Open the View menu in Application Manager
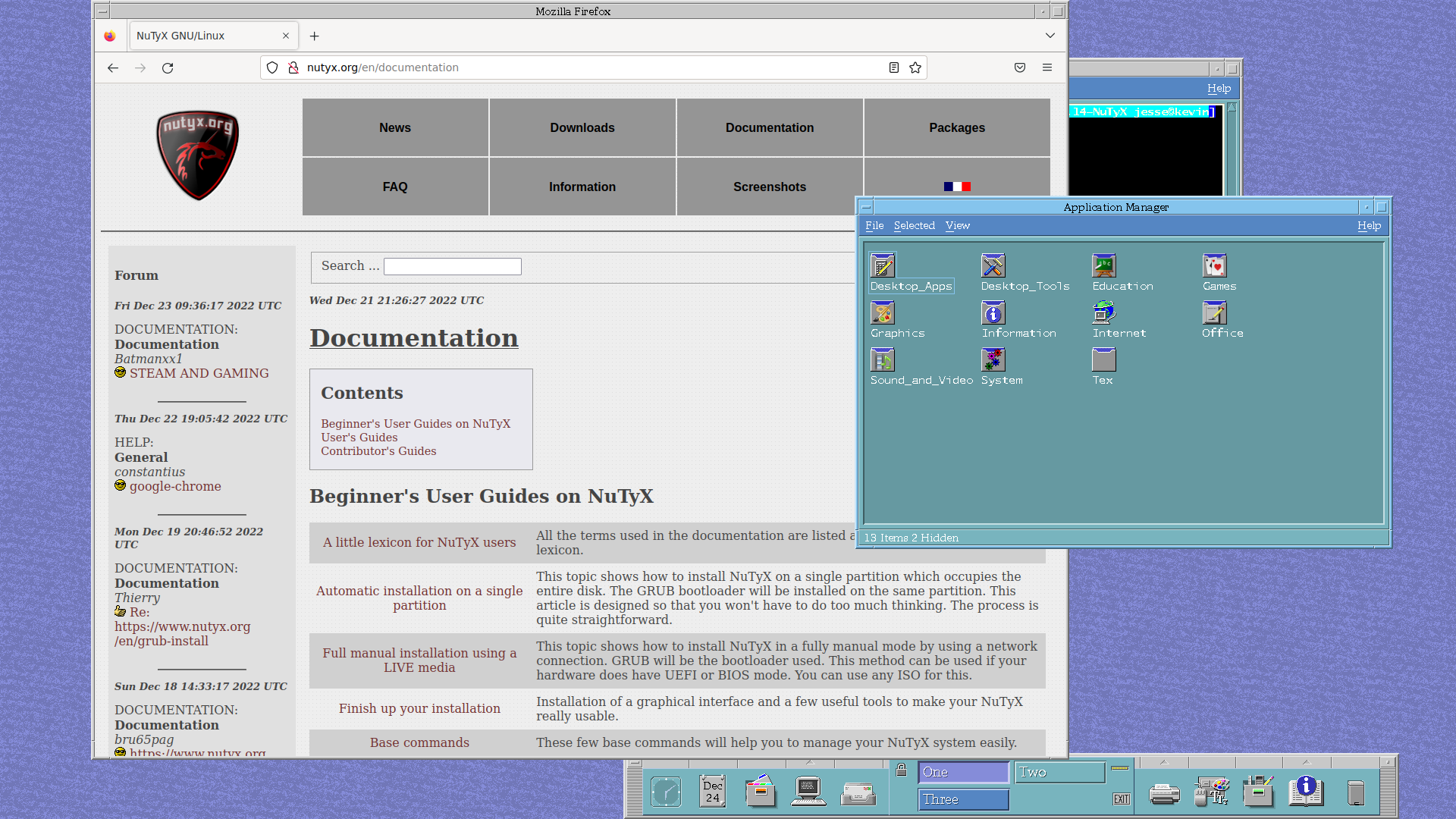 (957, 225)
